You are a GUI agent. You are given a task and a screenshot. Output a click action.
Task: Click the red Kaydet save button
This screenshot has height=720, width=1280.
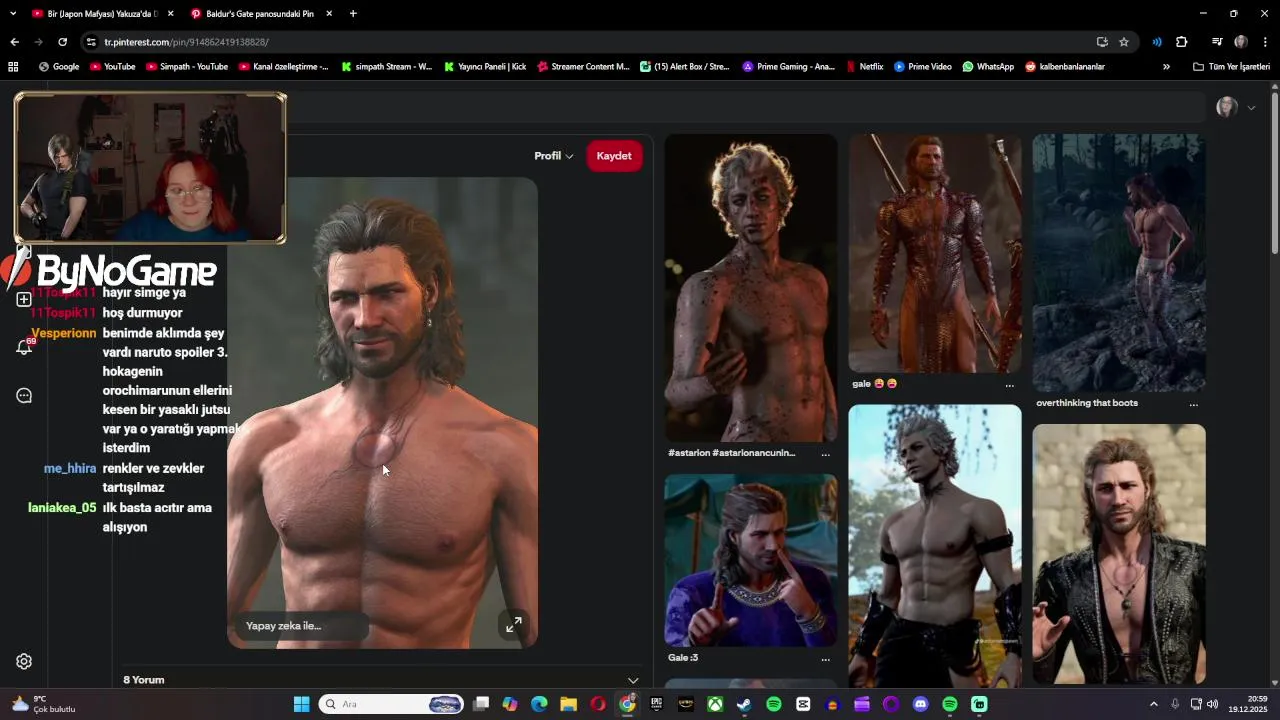tap(614, 156)
